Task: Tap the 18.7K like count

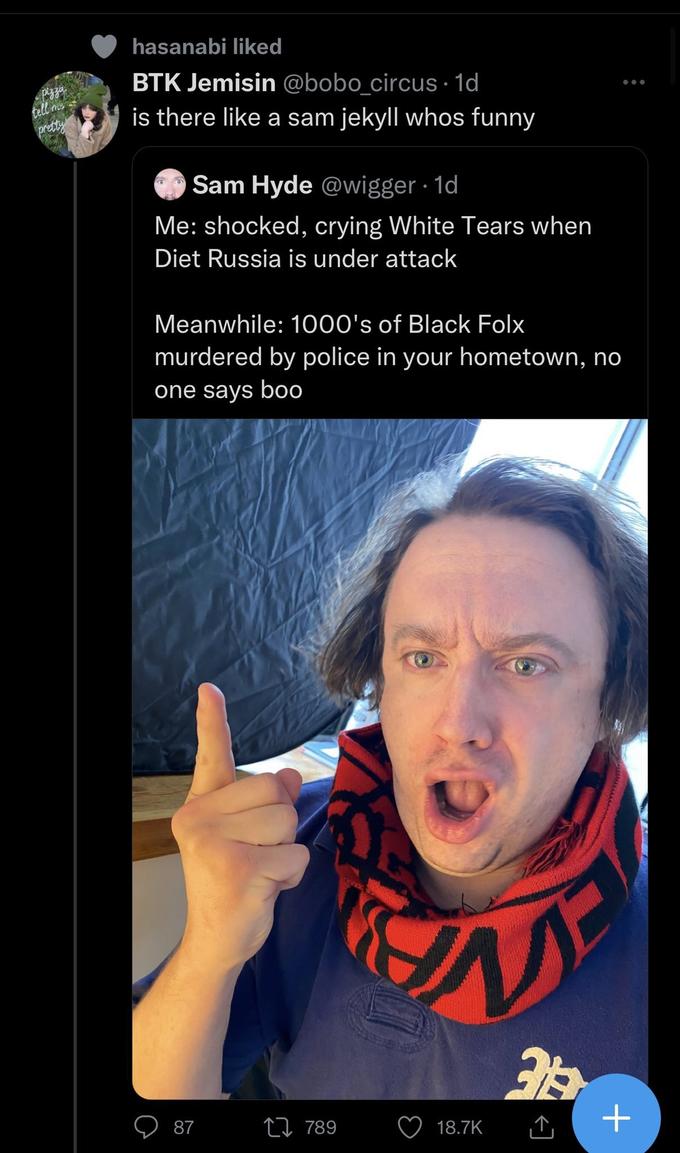Action: pyautogui.click(x=459, y=1127)
